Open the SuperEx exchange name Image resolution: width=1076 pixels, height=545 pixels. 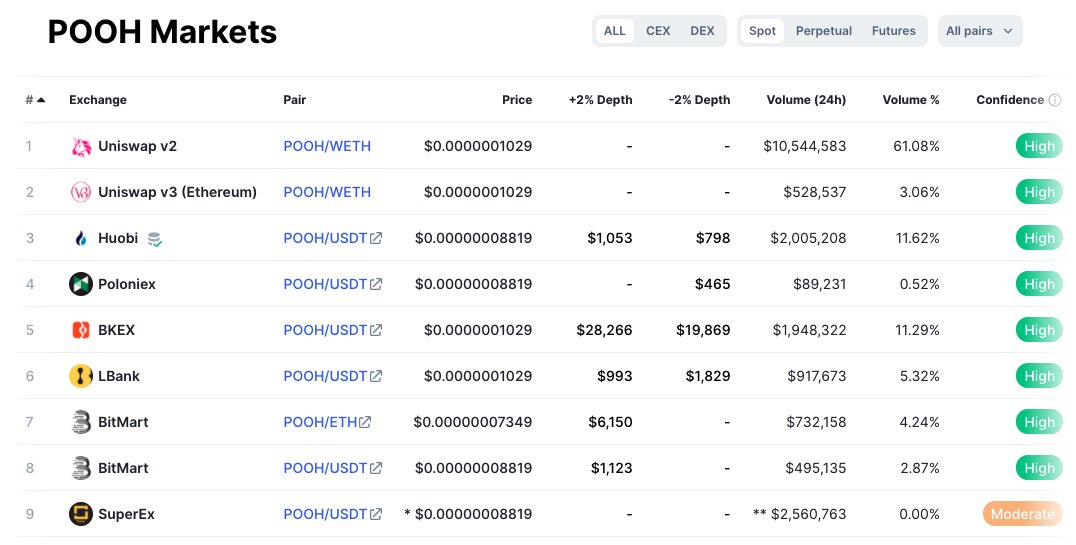tap(126, 514)
